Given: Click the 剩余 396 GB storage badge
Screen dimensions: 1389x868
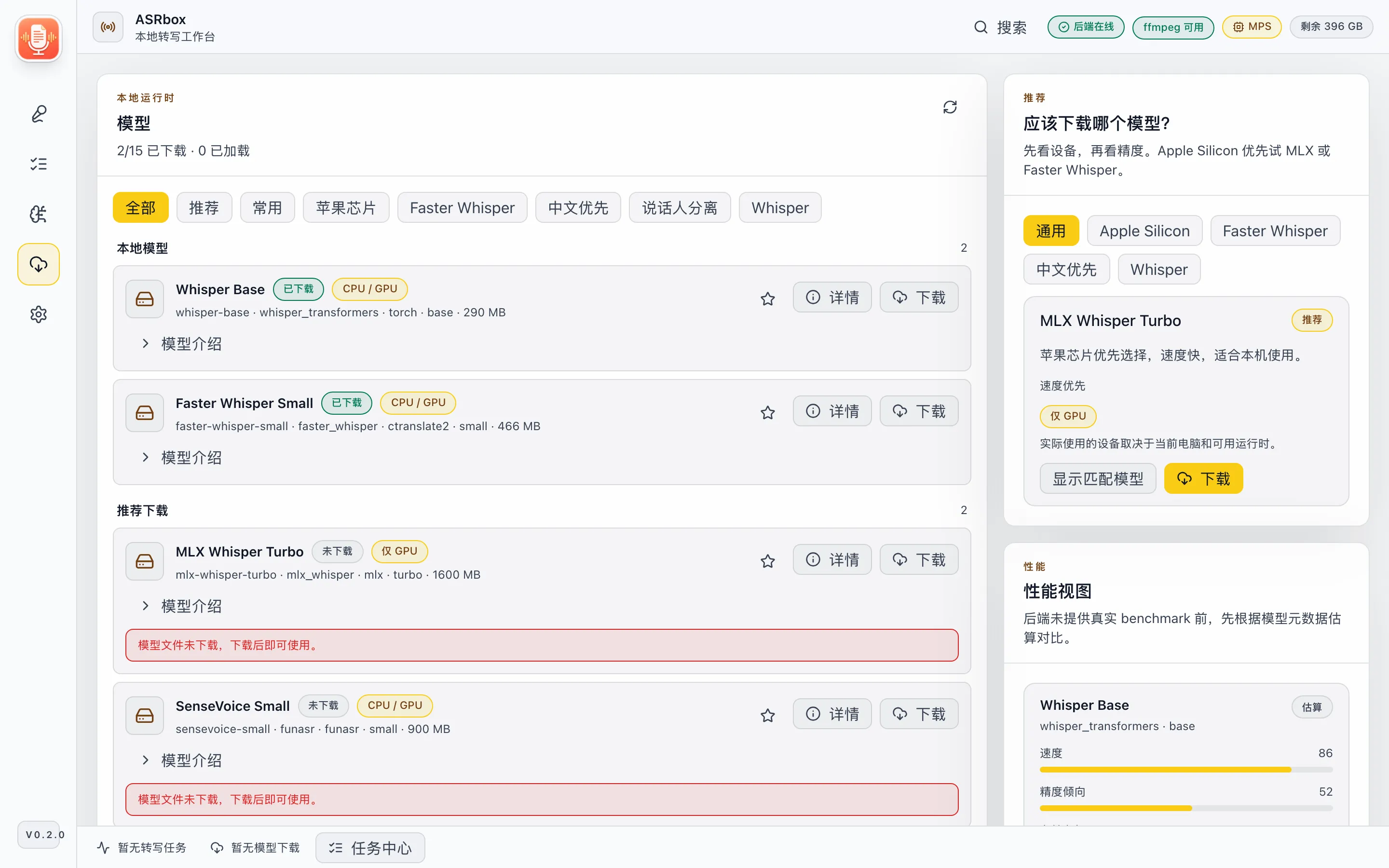Looking at the screenshot, I should coord(1331,27).
